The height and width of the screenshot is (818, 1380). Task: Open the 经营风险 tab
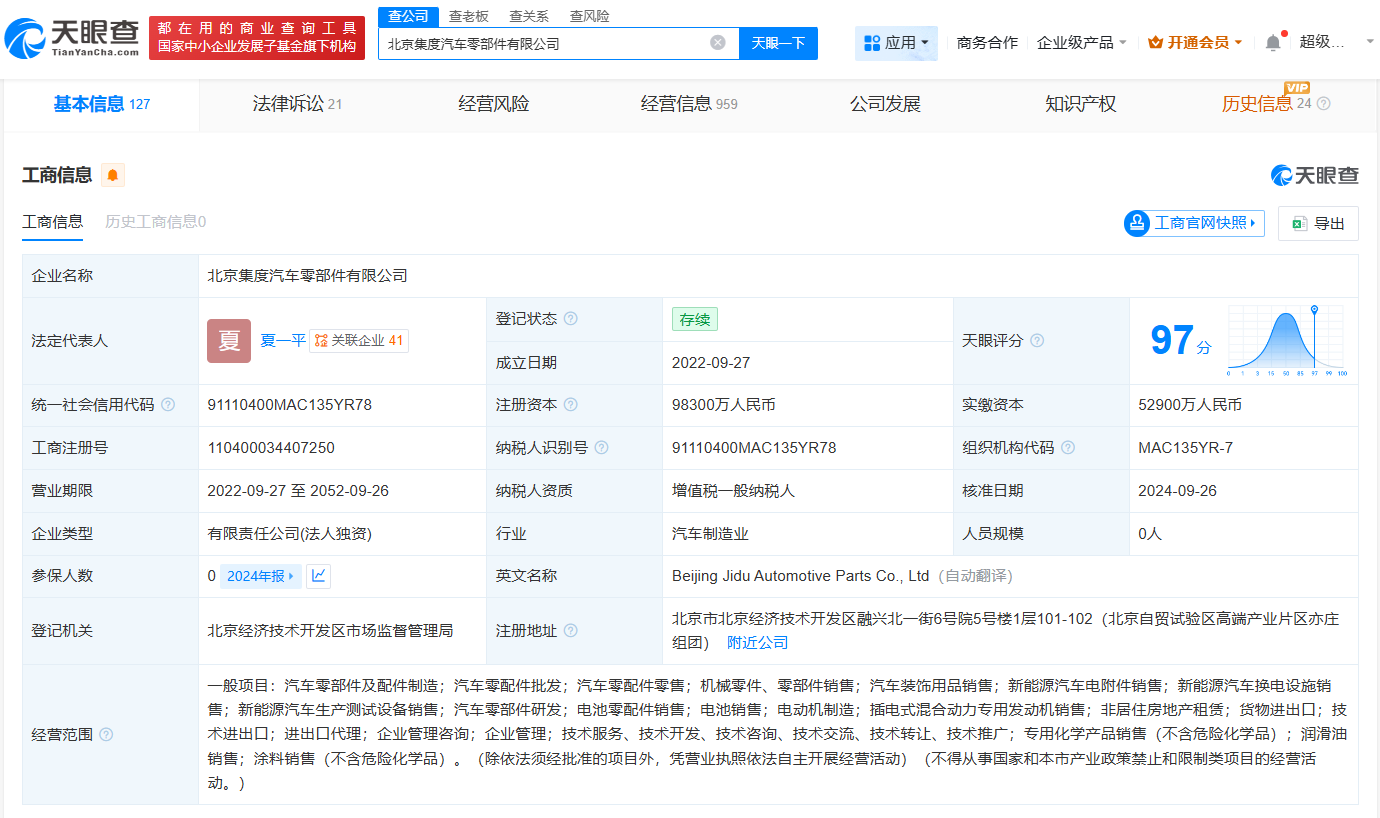495,104
